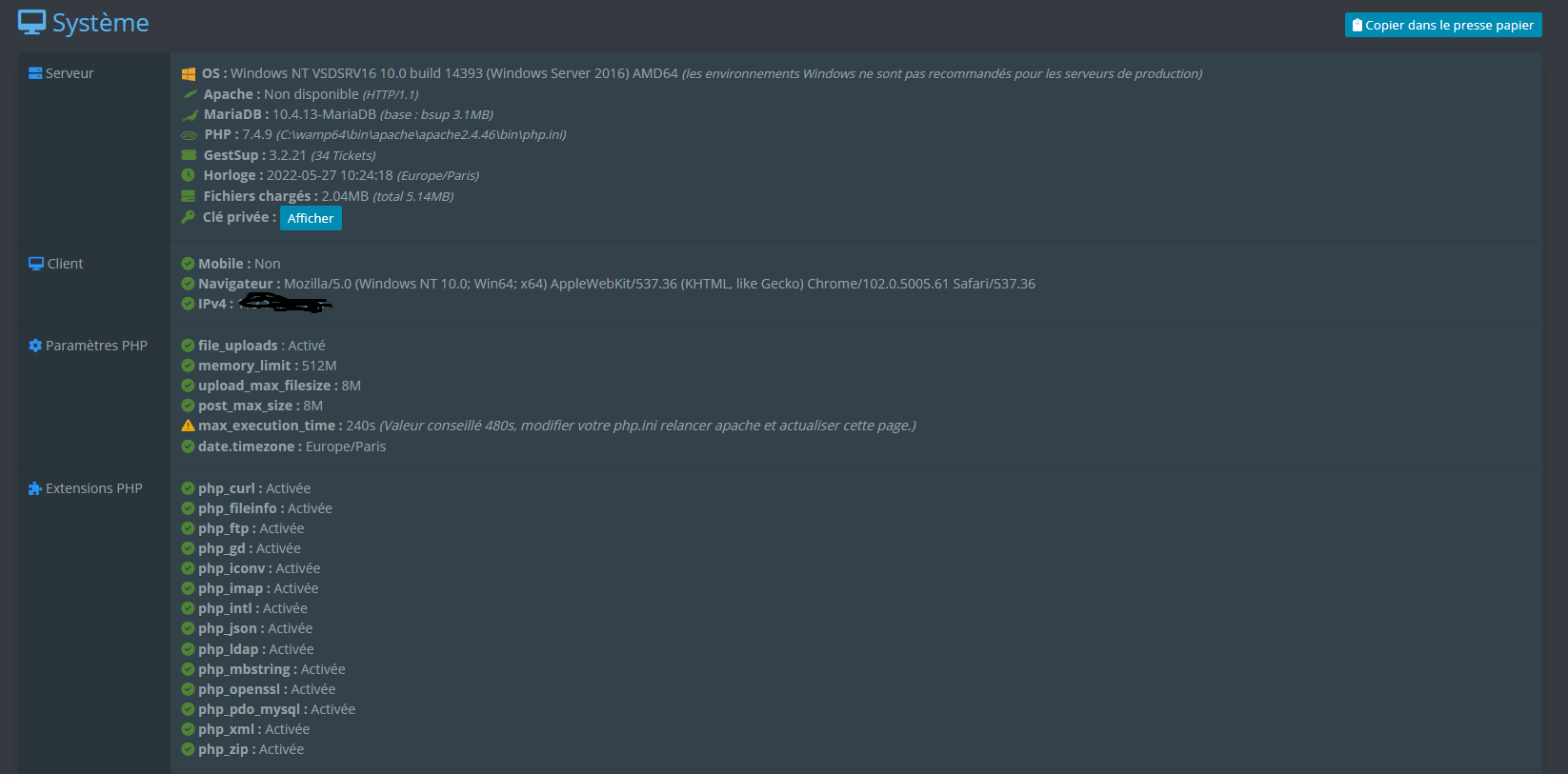Click the blue monitor icon beside Système
The width and height of the screenshot is (1568, 774).
click(x=31, y=23)
